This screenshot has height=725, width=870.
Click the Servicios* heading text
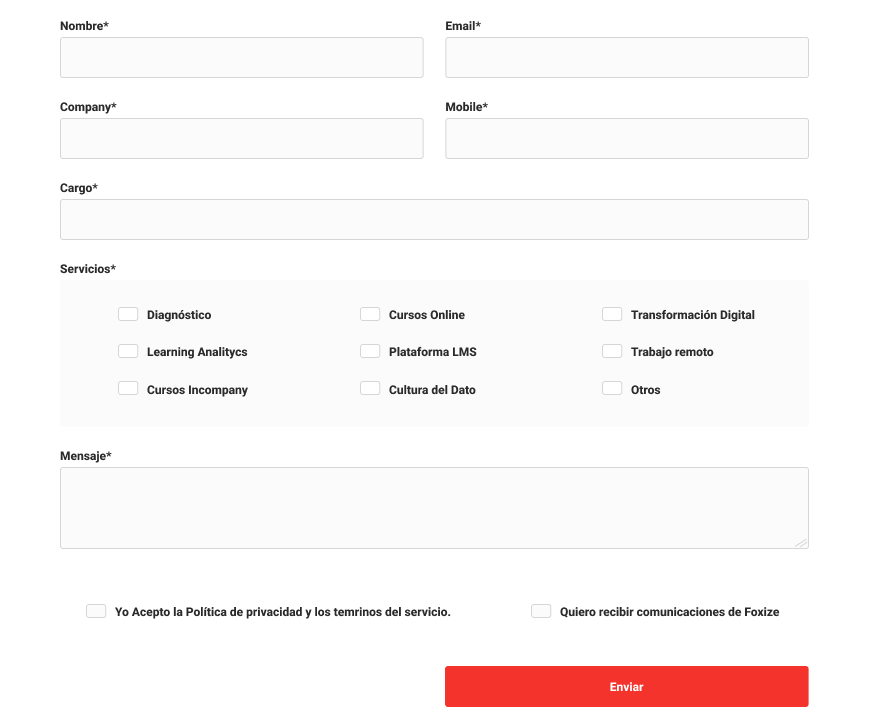click(x=88, y=269)
